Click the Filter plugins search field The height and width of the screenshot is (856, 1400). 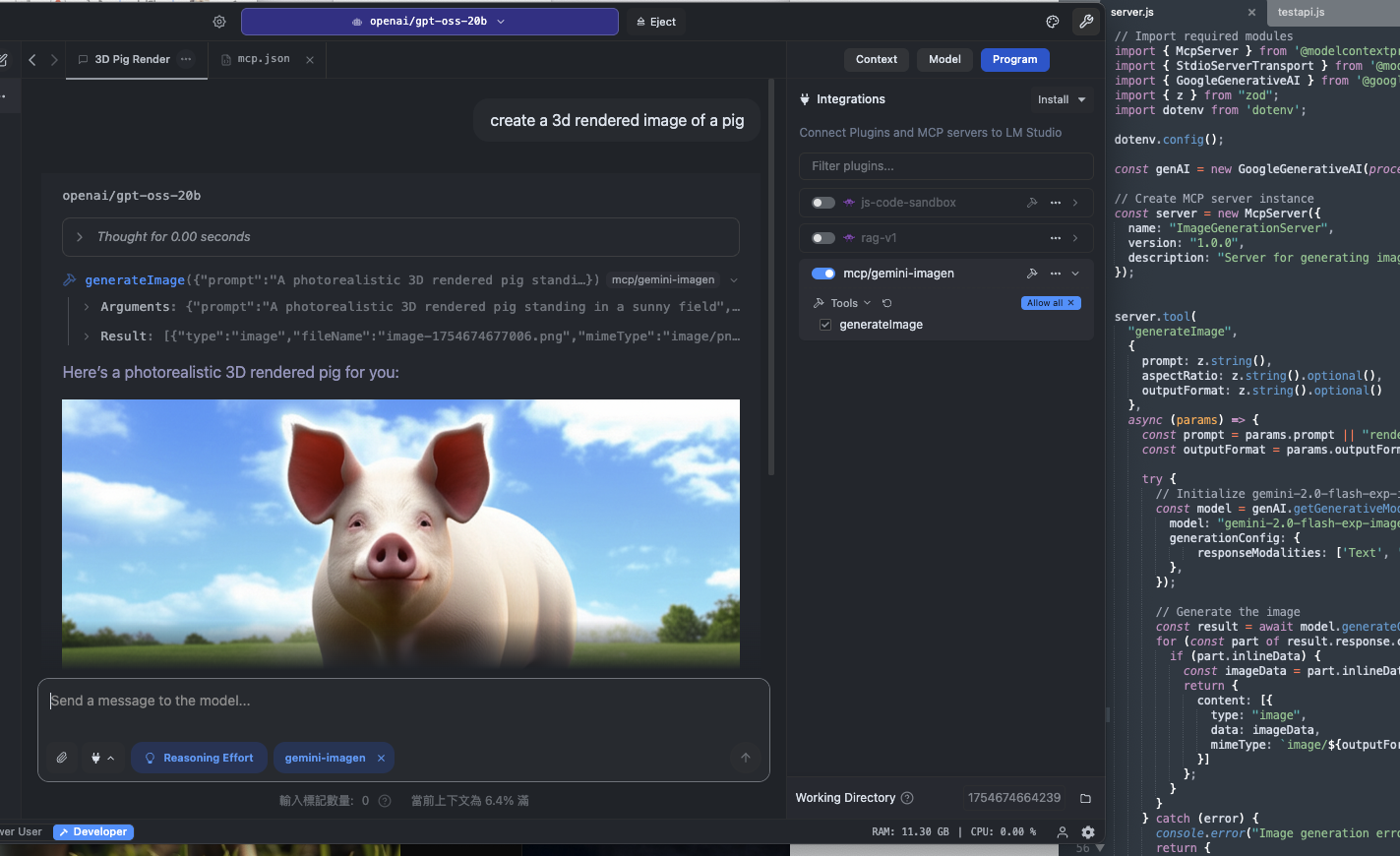tap(945, 166)
